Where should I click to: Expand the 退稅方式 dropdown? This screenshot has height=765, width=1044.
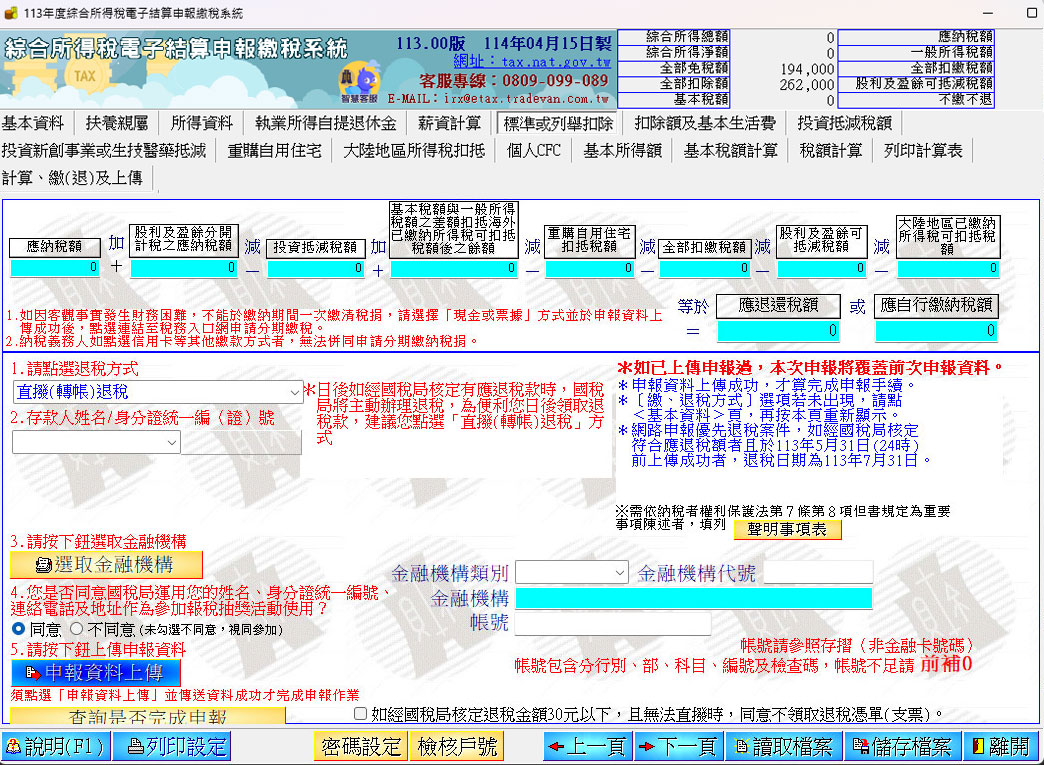(x=158, y=392)
